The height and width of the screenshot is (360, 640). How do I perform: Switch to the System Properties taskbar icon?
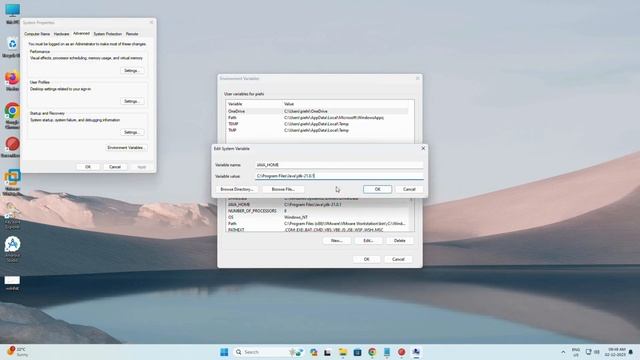coord(416,352)
